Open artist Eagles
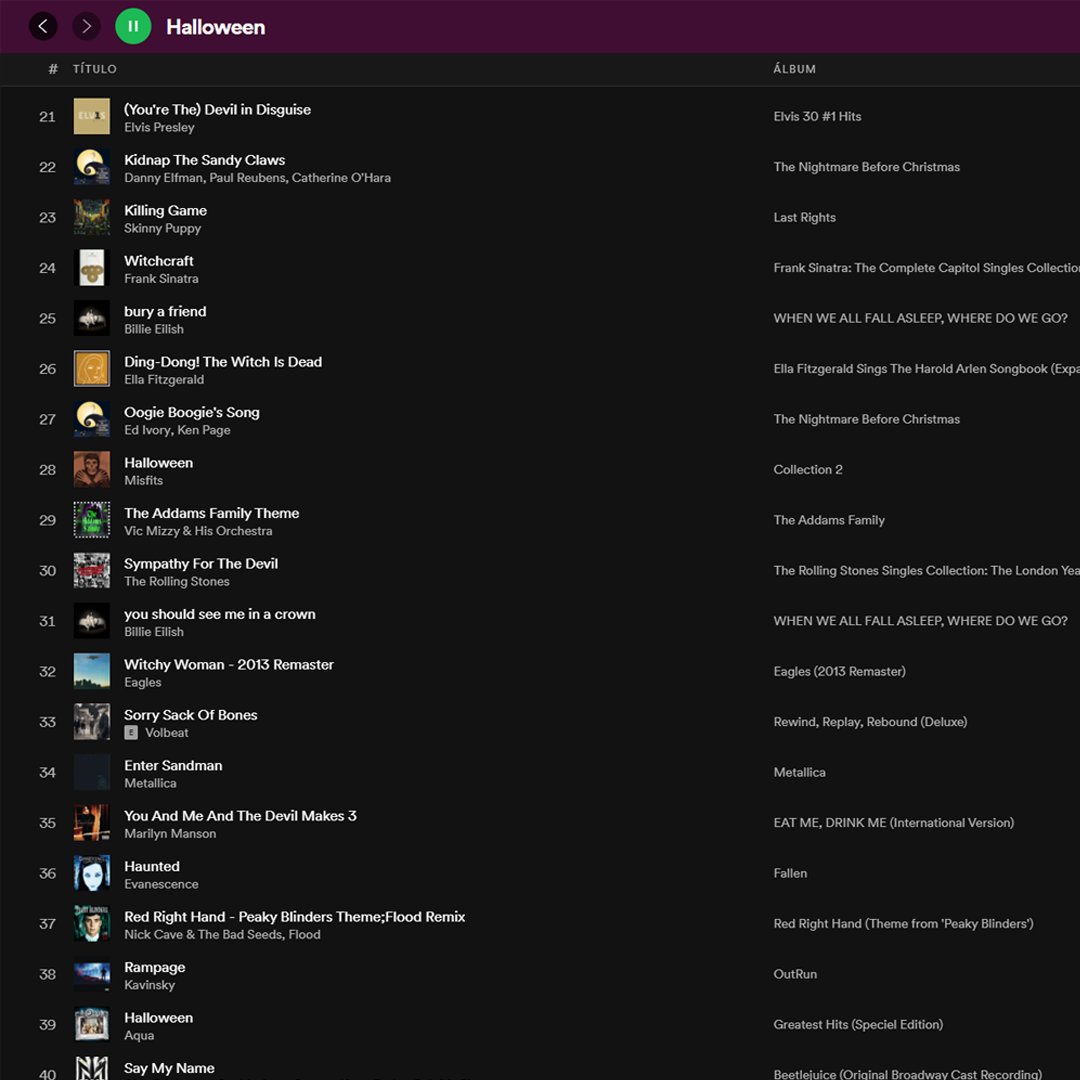Viewport: 1080px width, 1080px height. click(x=143, y=682)
